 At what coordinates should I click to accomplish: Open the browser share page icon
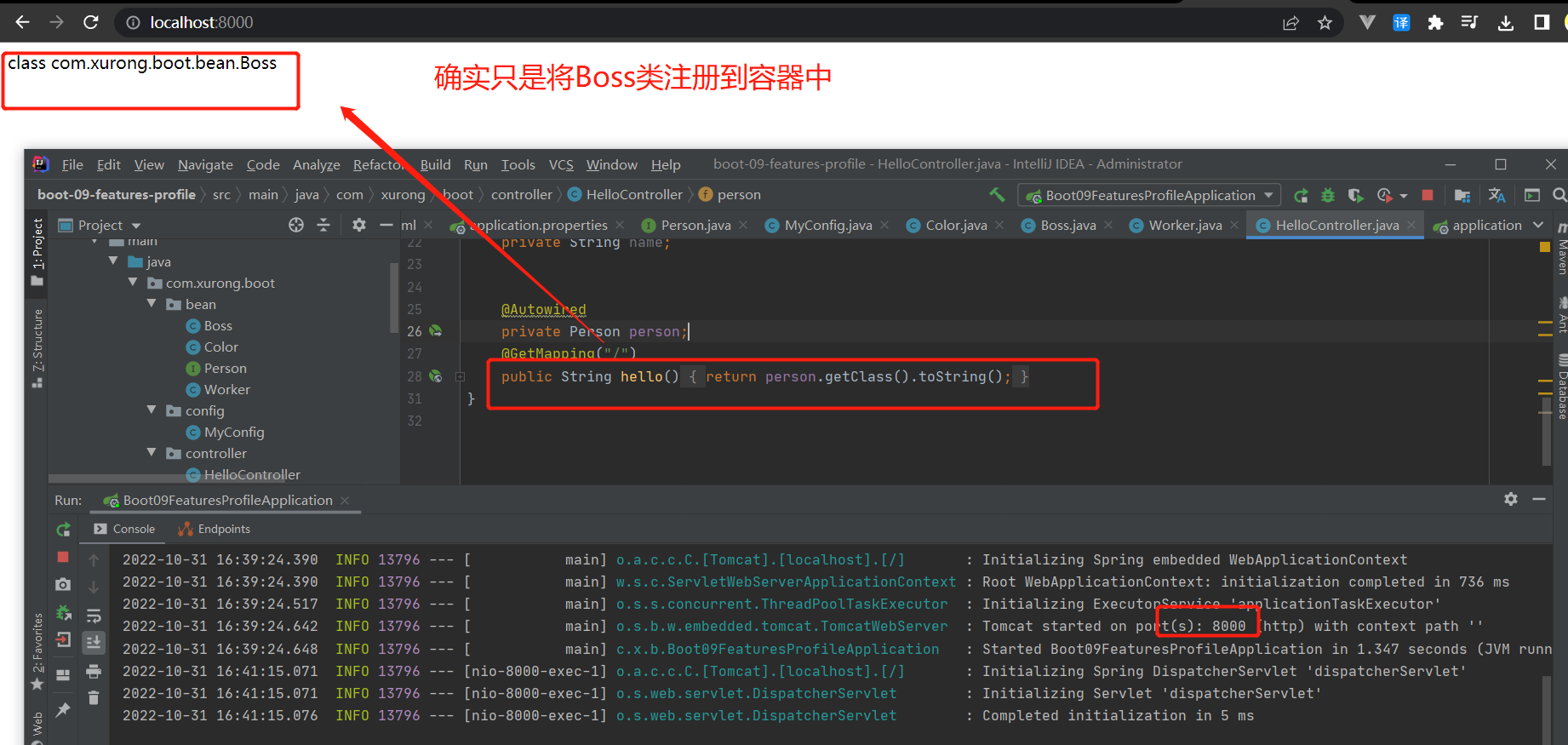[x=1291, y=23]
